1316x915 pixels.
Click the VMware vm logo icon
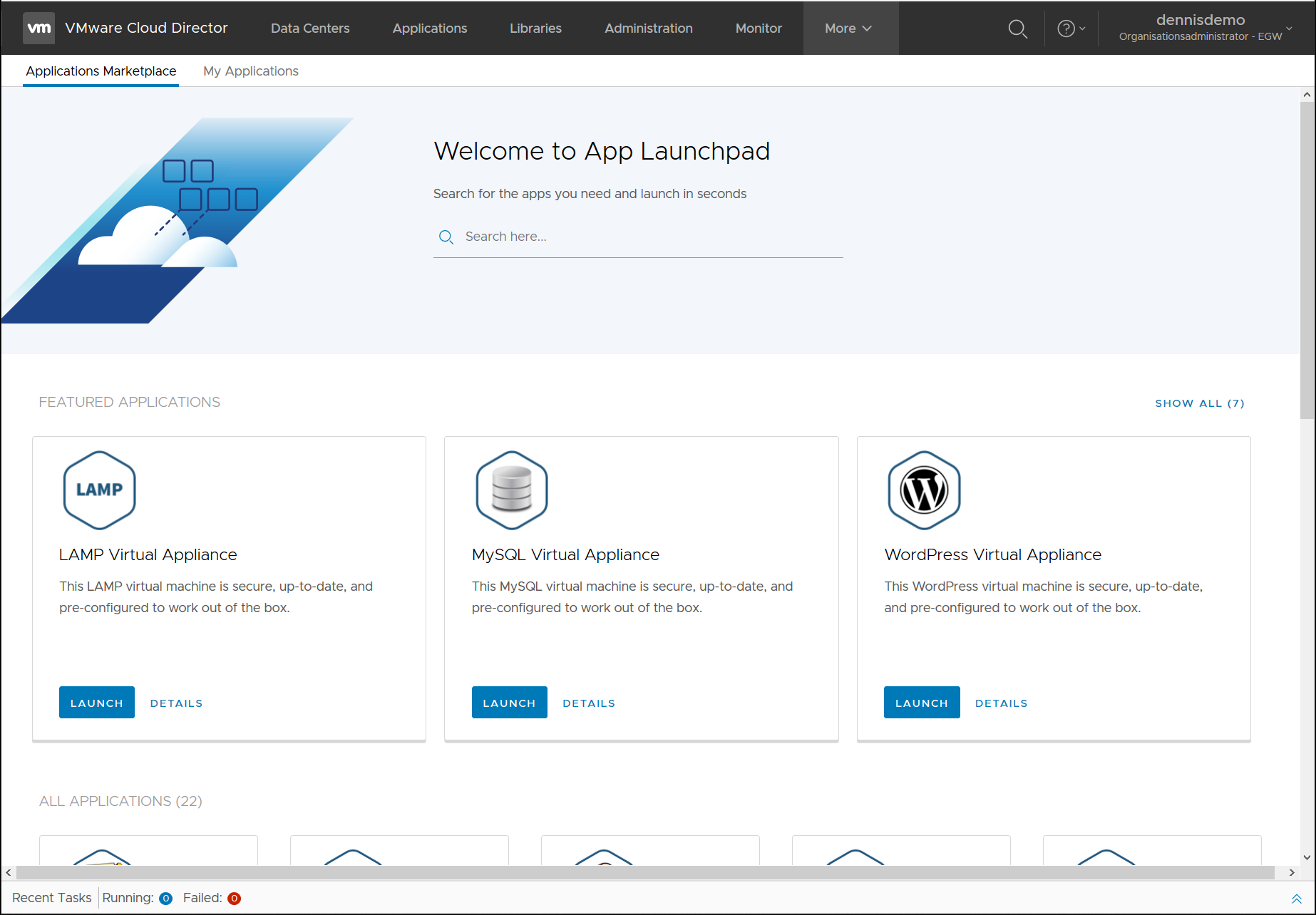point(38,28)
